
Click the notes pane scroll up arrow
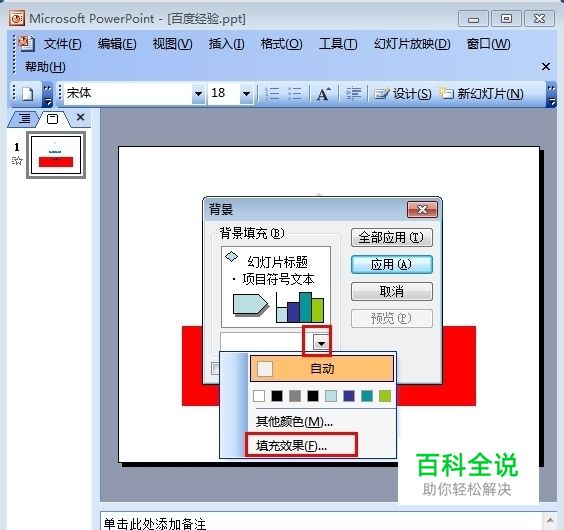coord(550,521)
